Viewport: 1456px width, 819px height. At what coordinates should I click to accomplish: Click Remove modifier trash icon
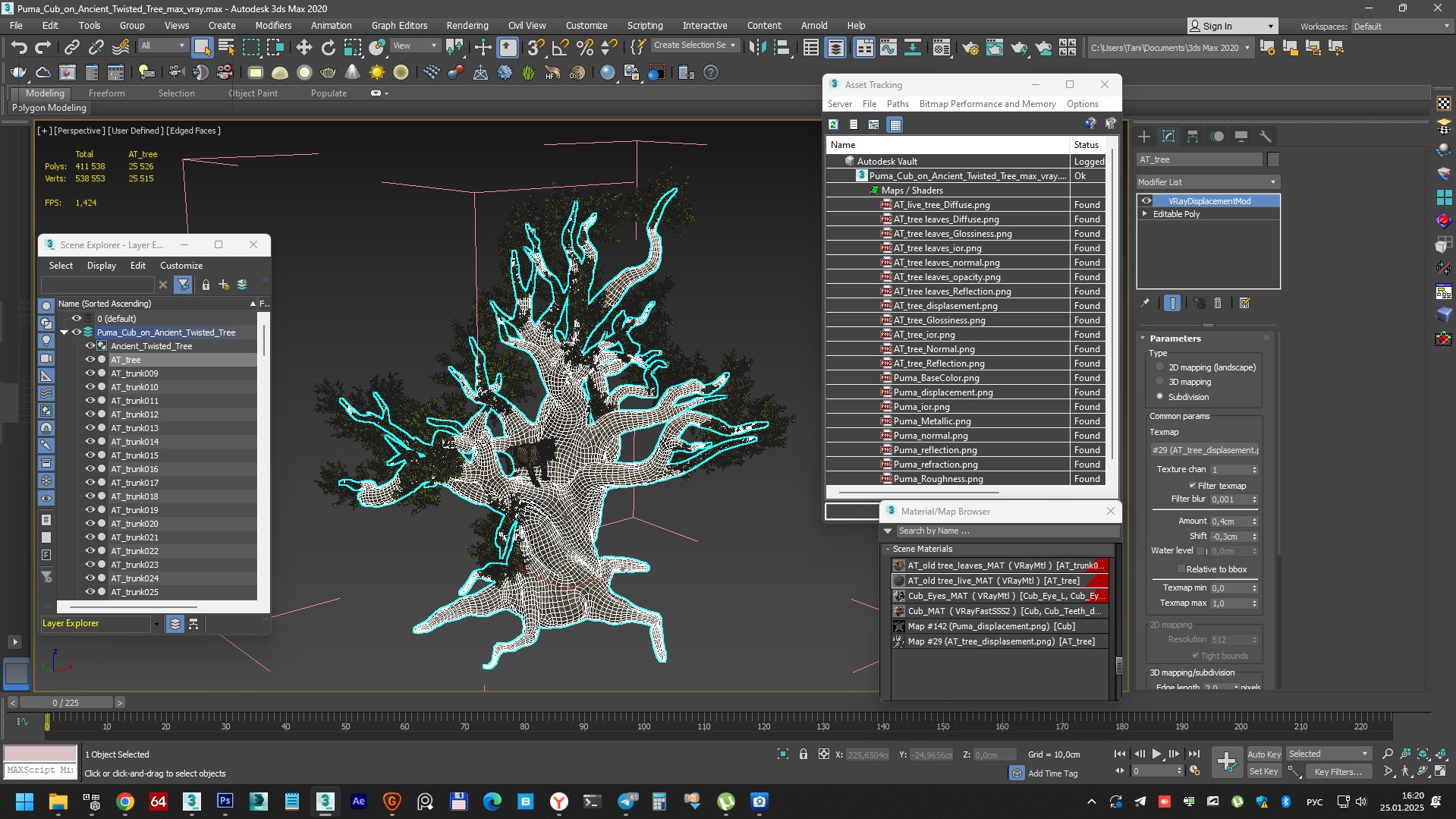(1218, 303)
